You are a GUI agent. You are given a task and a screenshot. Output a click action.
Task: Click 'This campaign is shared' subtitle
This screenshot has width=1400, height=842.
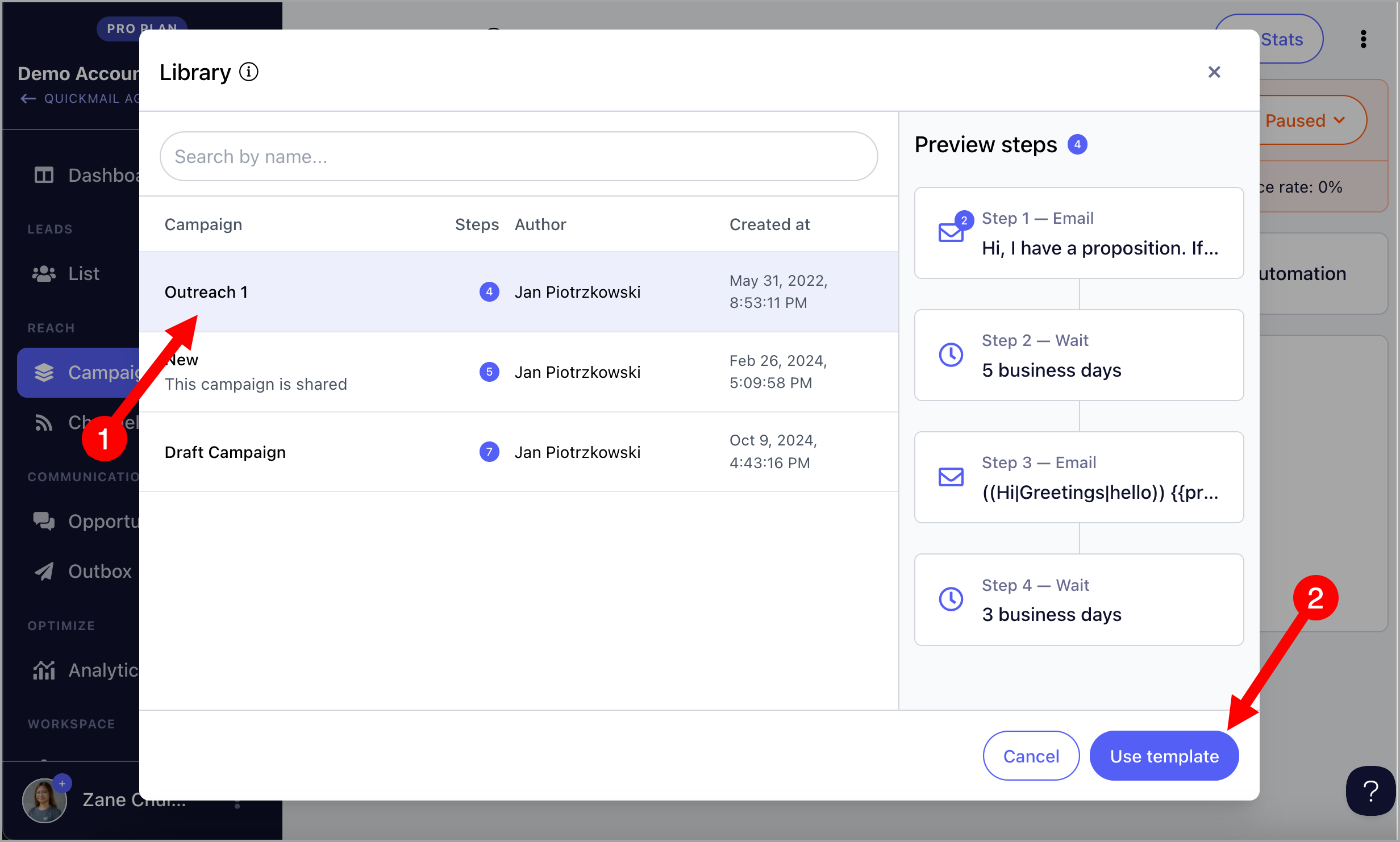click(x=256, y=385)
